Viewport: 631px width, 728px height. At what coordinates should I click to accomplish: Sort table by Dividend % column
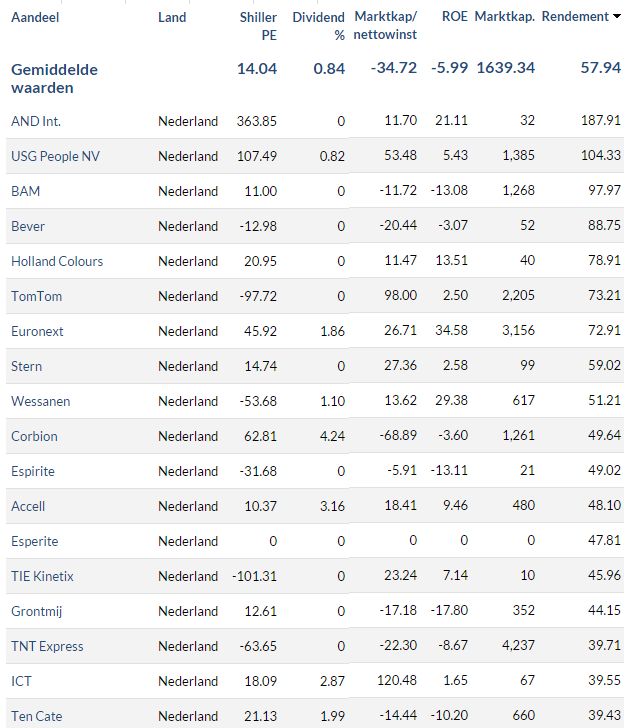click(x=319, y=26)
